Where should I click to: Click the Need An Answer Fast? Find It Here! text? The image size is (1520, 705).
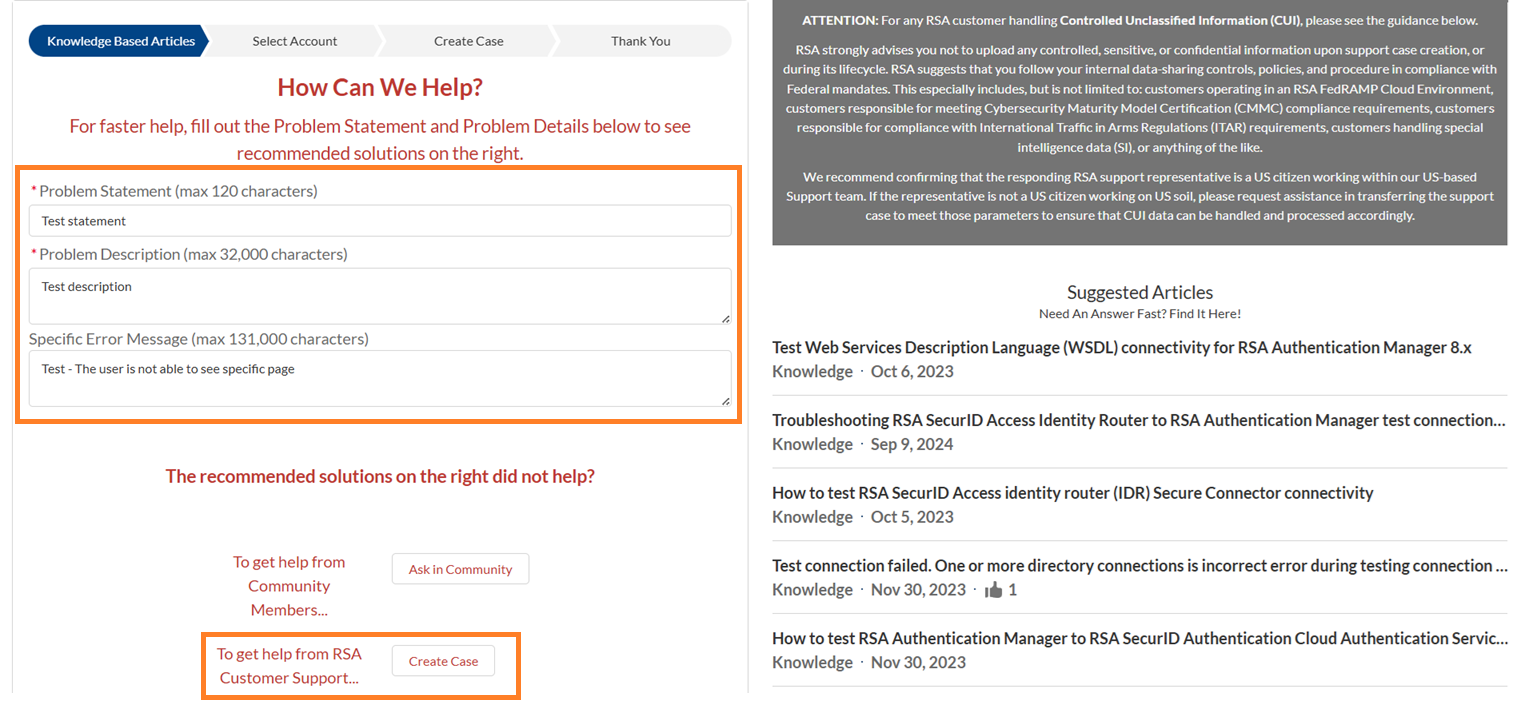click(x=1140, y=314)
